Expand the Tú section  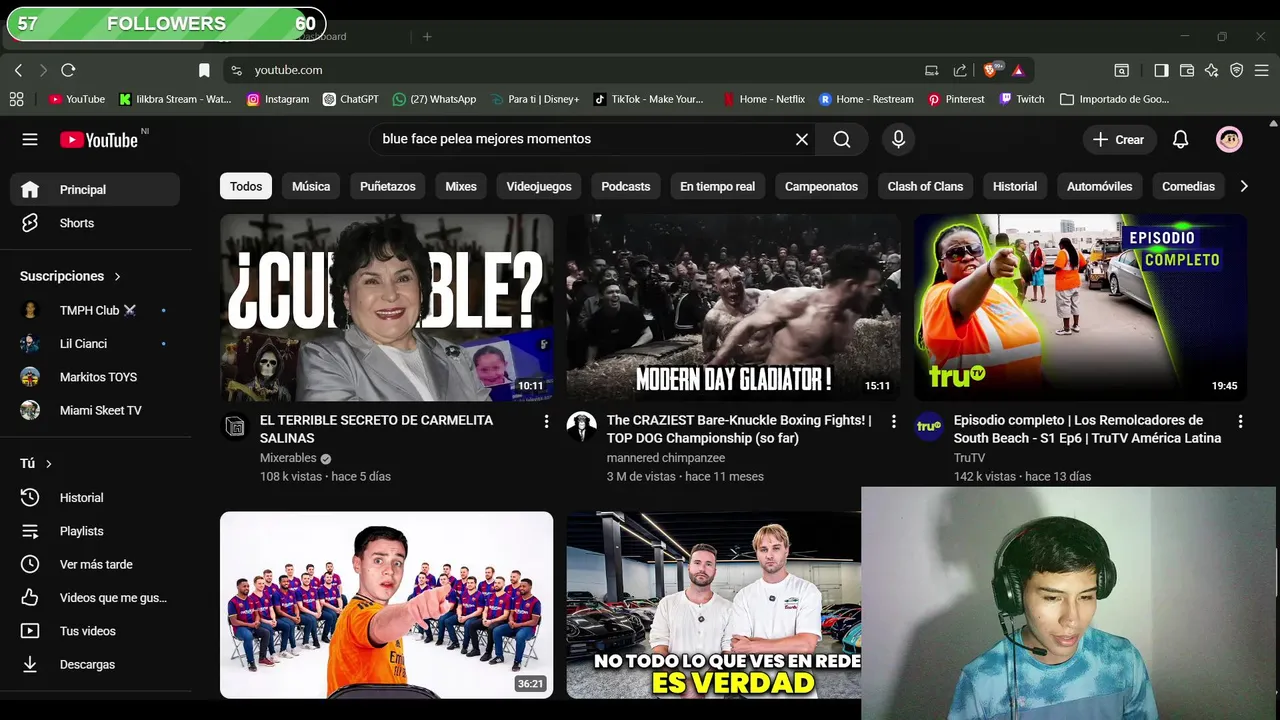click(x=36, y=463)
